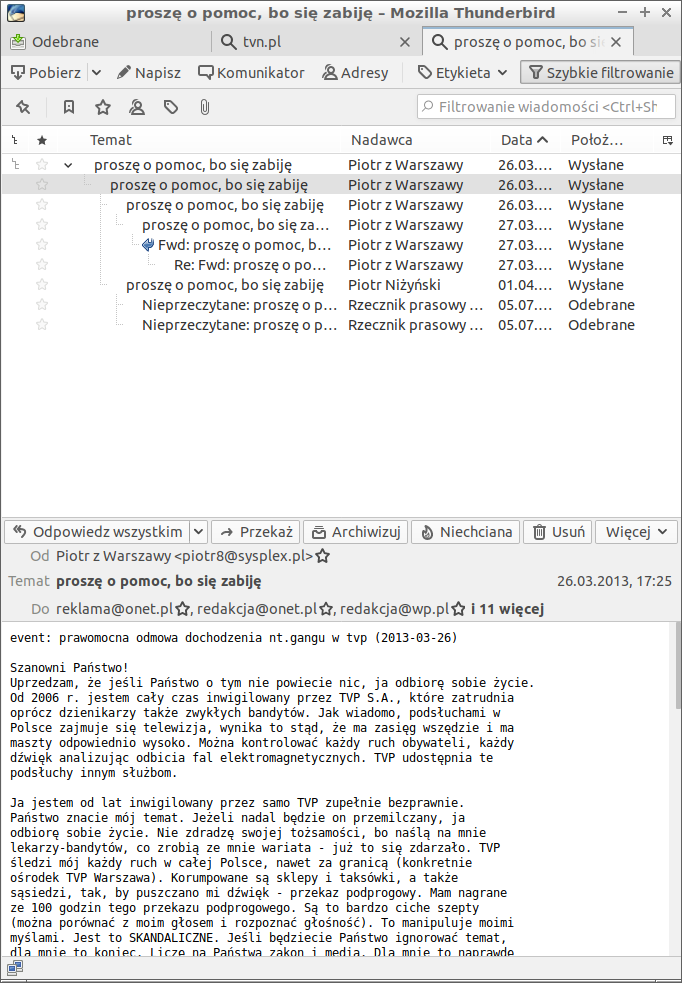The height and width of the screenshot is (983, 682).
Task: Click the sender piotr8@sysplex.pl address
Action: coord(184,556)
